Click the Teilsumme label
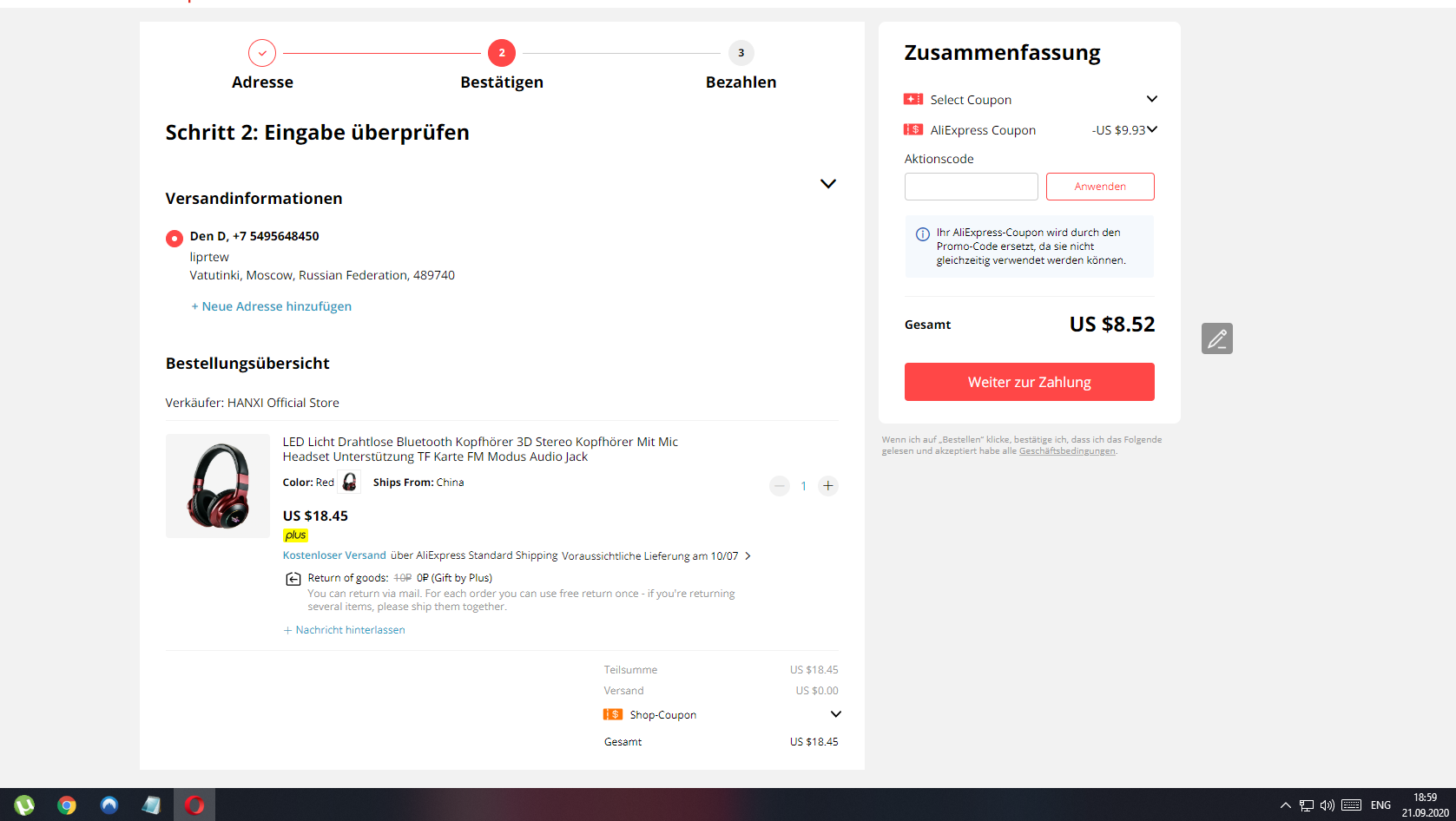 point(630,670)
